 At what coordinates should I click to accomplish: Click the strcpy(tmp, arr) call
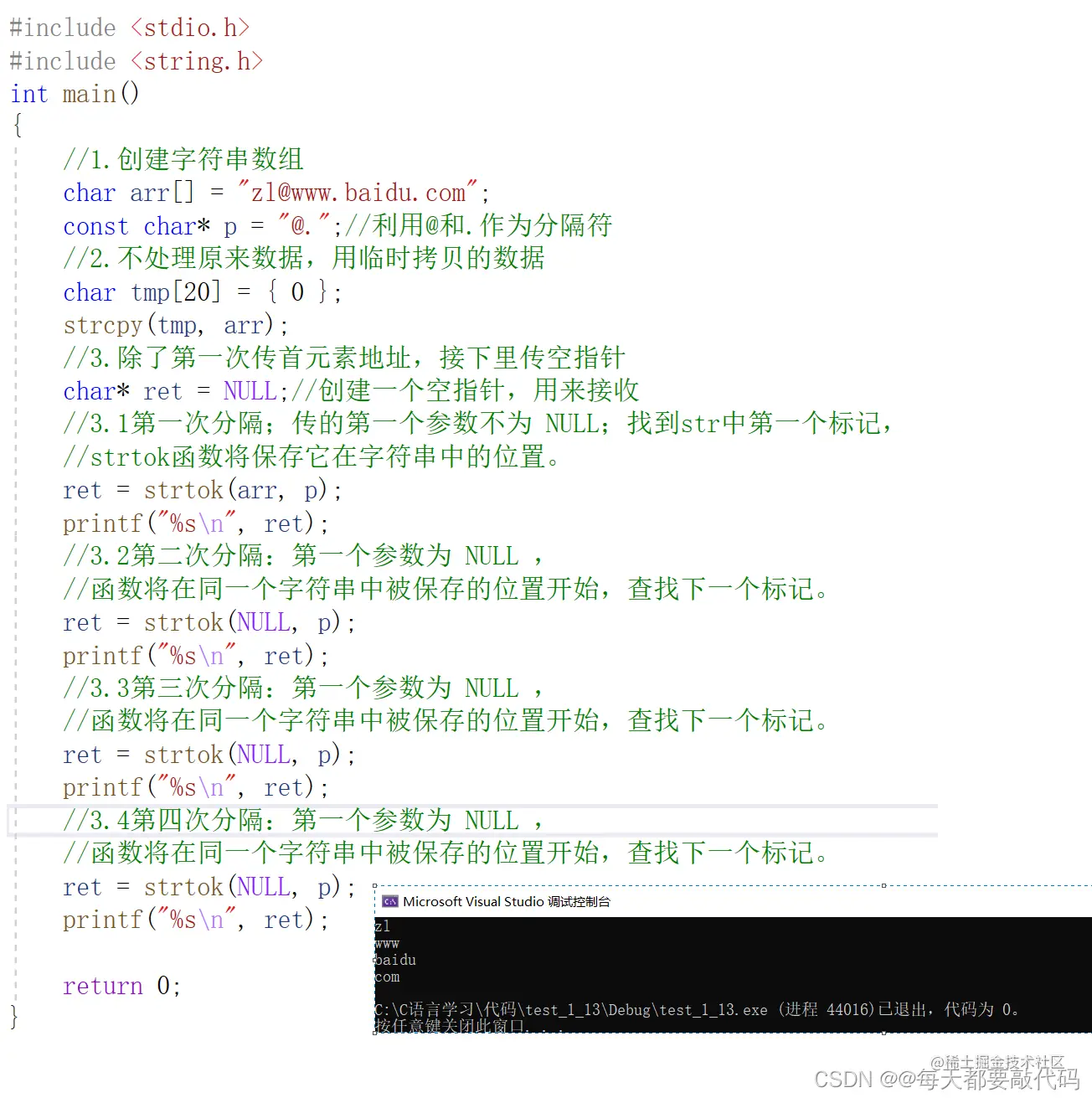173,325
